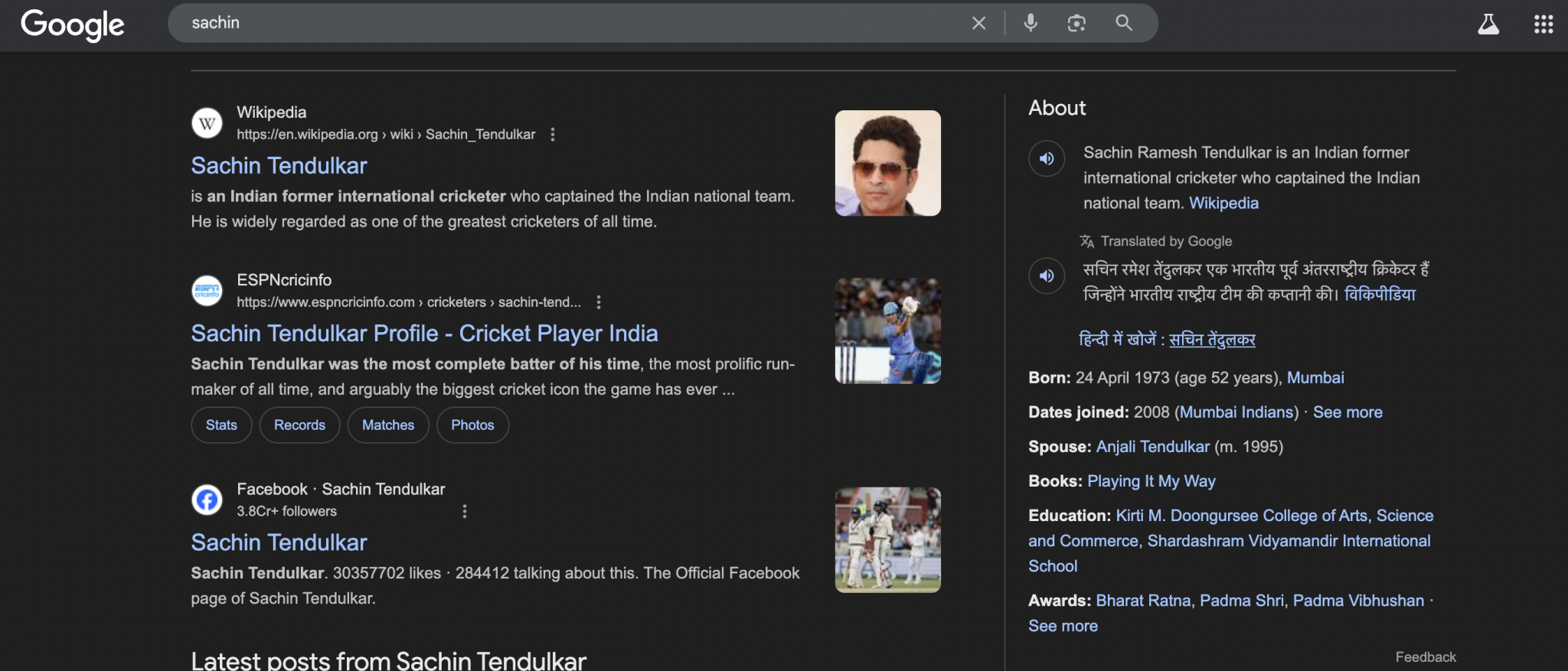The height and width of the screenshot is (671, 1568).
Task: Clear the search box text
Action: tap(978, 23)
